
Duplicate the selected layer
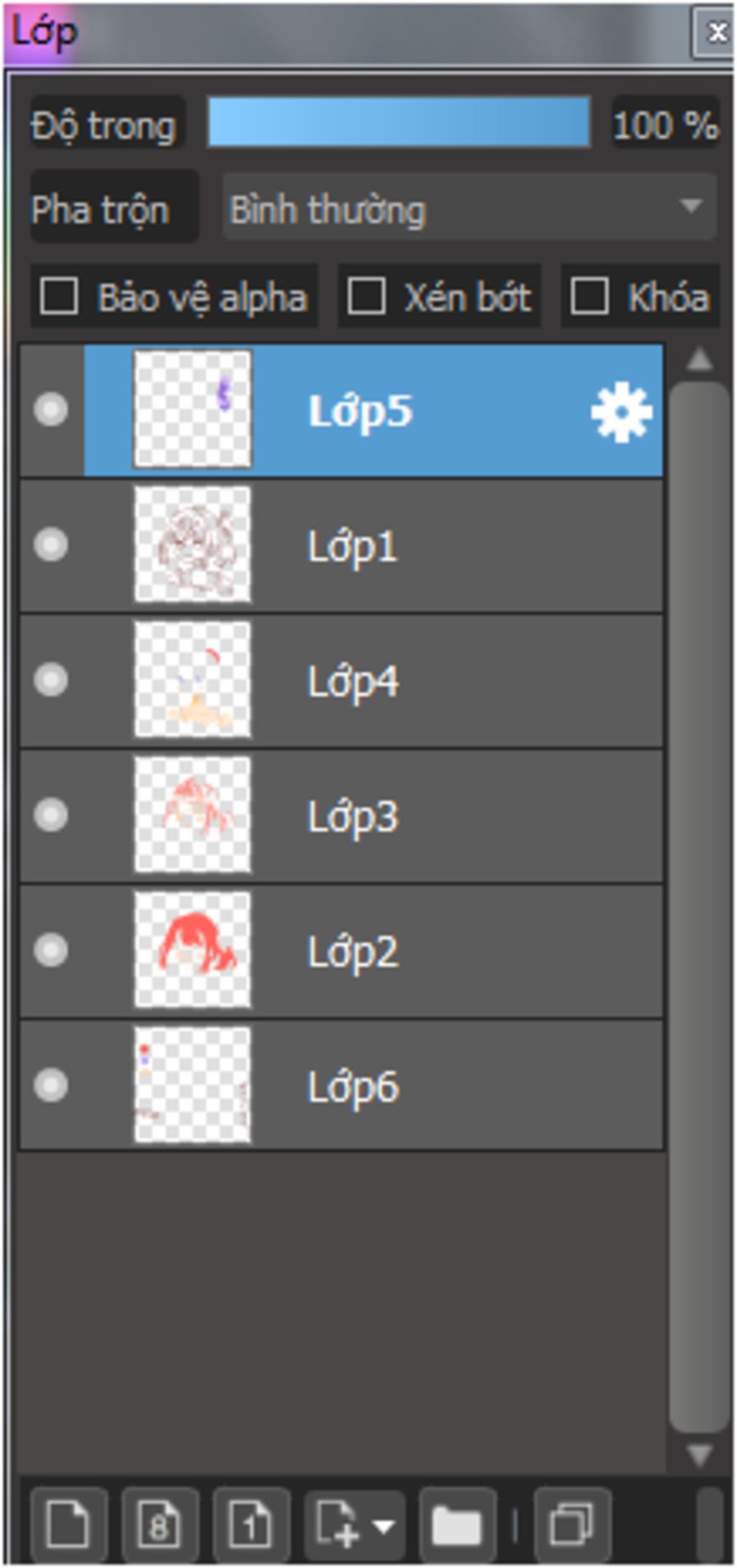(571, 1523)
